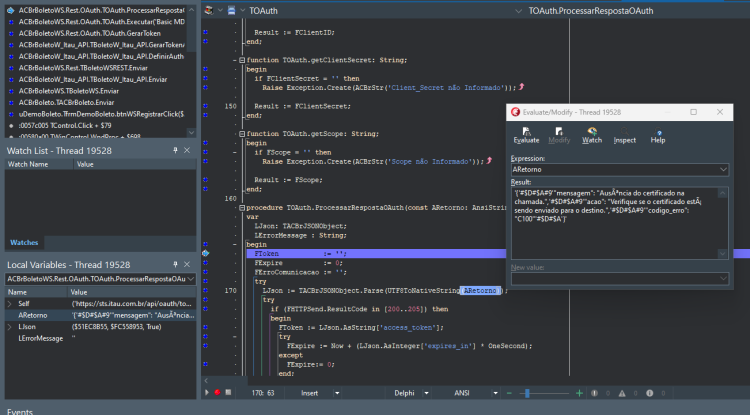This screenshot has height=415, width=750.
Task: Select the Watches tab
Action: coord(24,242)
